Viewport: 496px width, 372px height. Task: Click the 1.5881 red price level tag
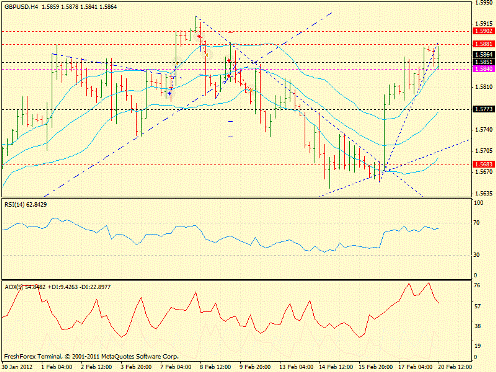[483, 44]
